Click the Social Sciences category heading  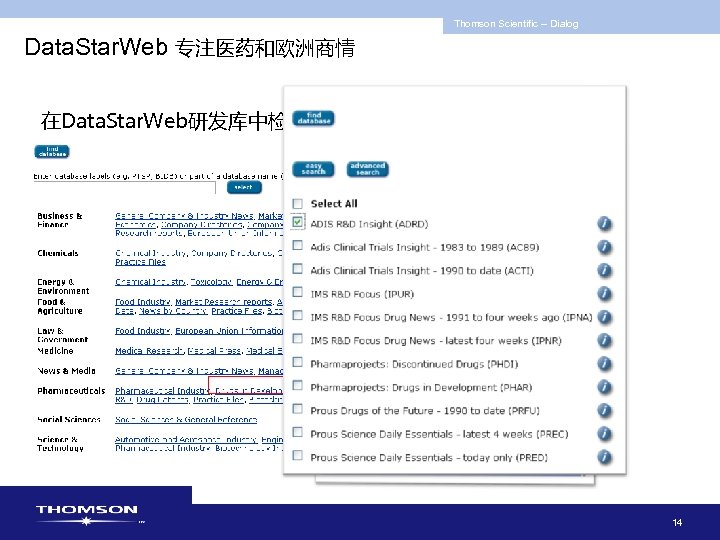[x=69, y=420]
